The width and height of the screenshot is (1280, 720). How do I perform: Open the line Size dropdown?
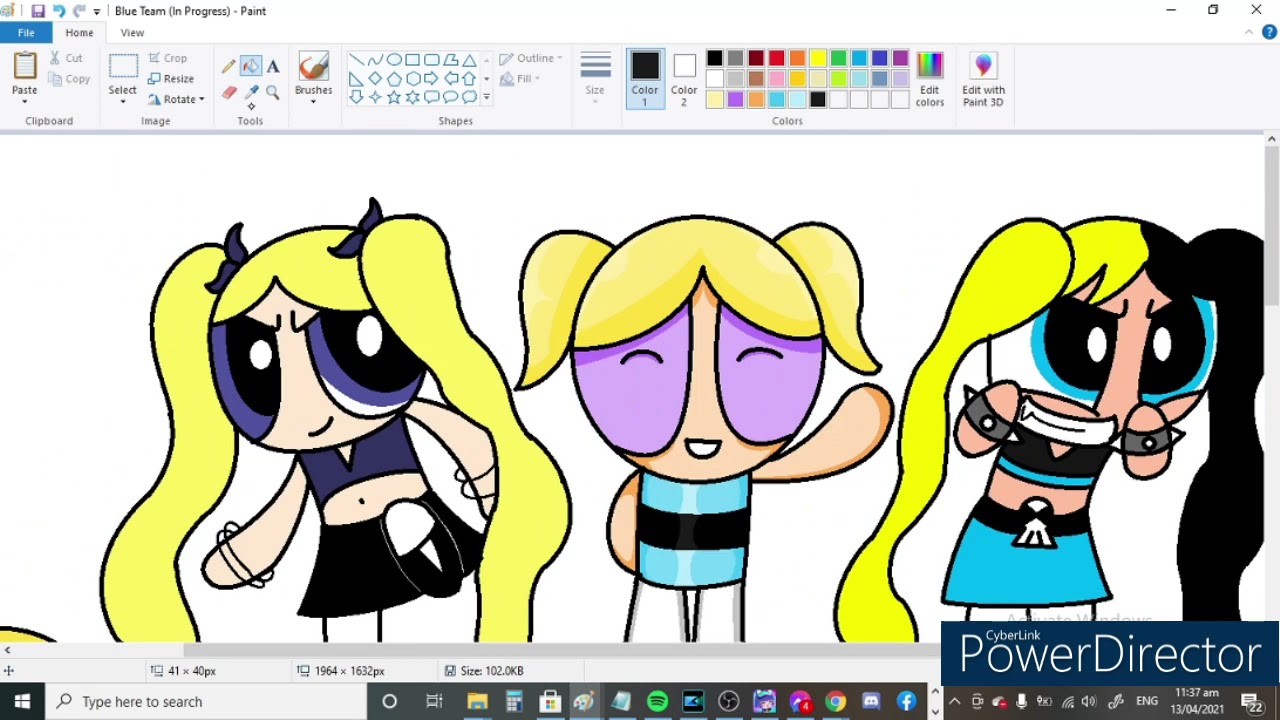(595, 77)
